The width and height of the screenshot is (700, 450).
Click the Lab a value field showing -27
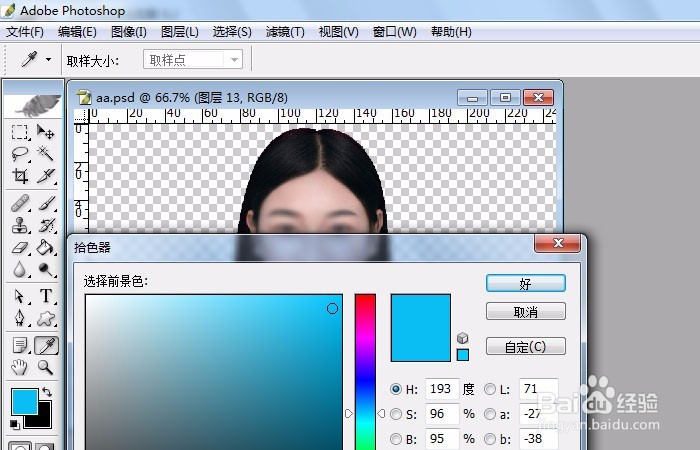538,414
